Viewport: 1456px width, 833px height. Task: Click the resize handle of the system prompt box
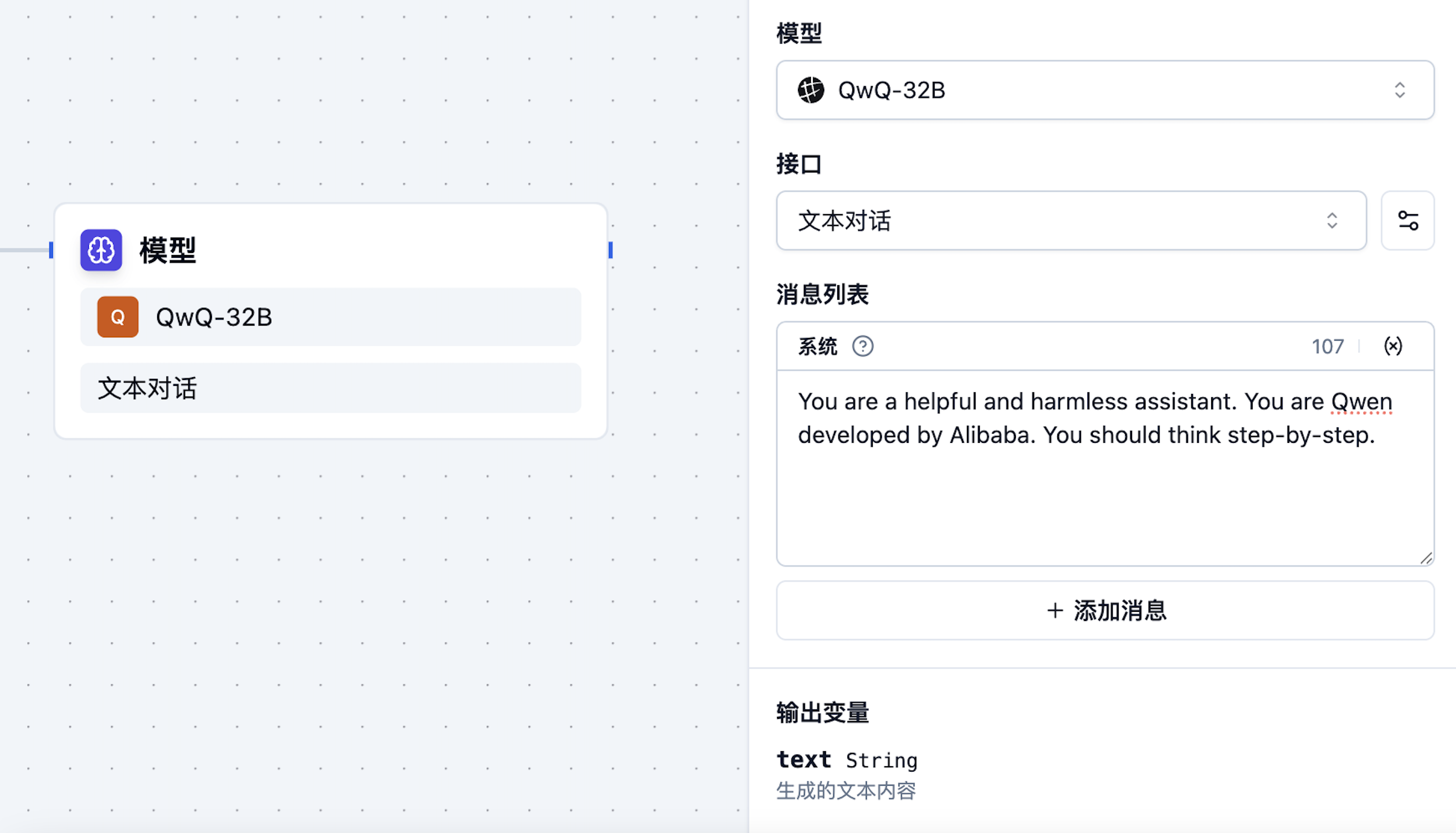click(1426, 559)
